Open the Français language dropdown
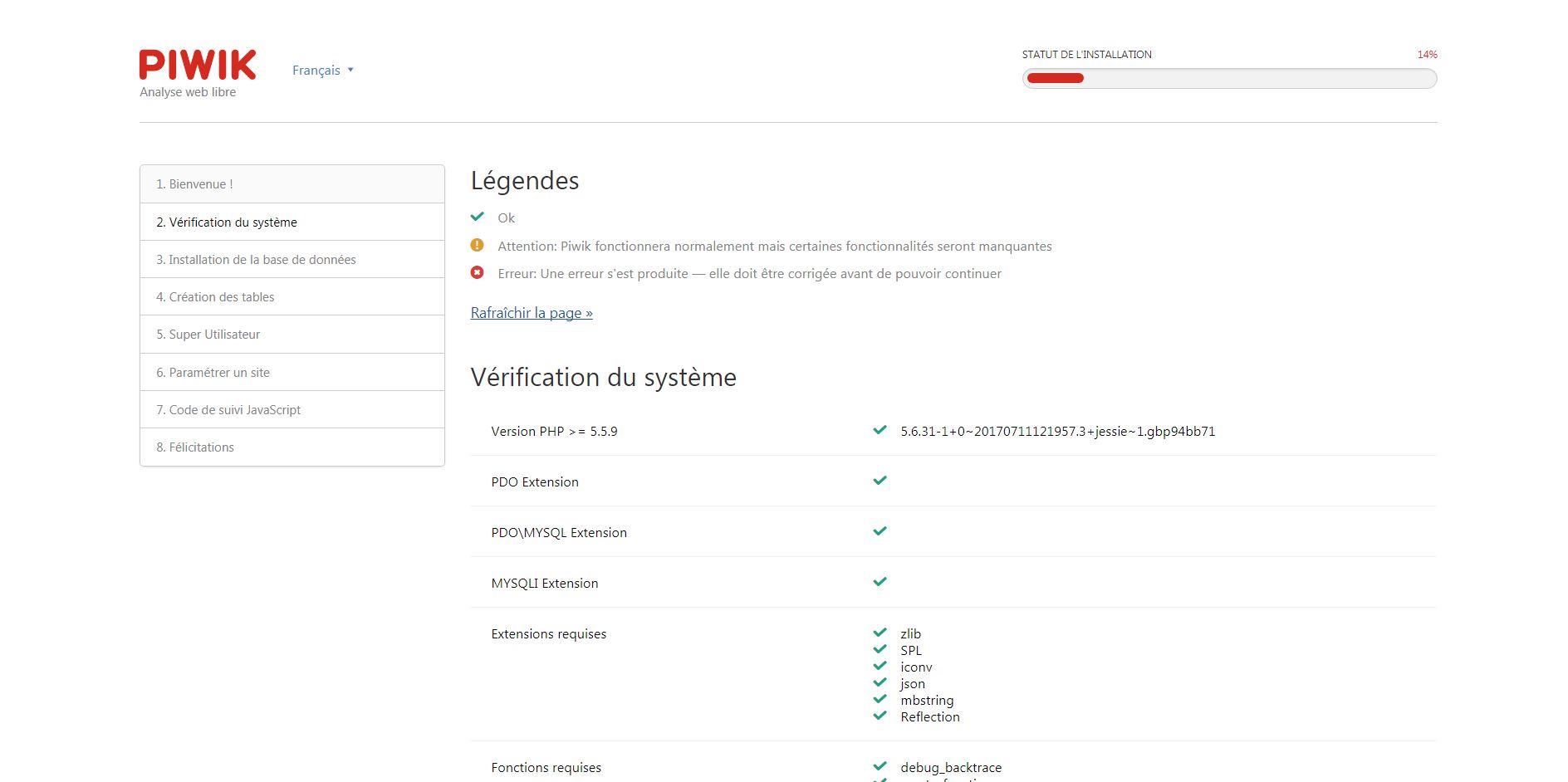Viewport: 1568px width, 782px height. (316, 71)
